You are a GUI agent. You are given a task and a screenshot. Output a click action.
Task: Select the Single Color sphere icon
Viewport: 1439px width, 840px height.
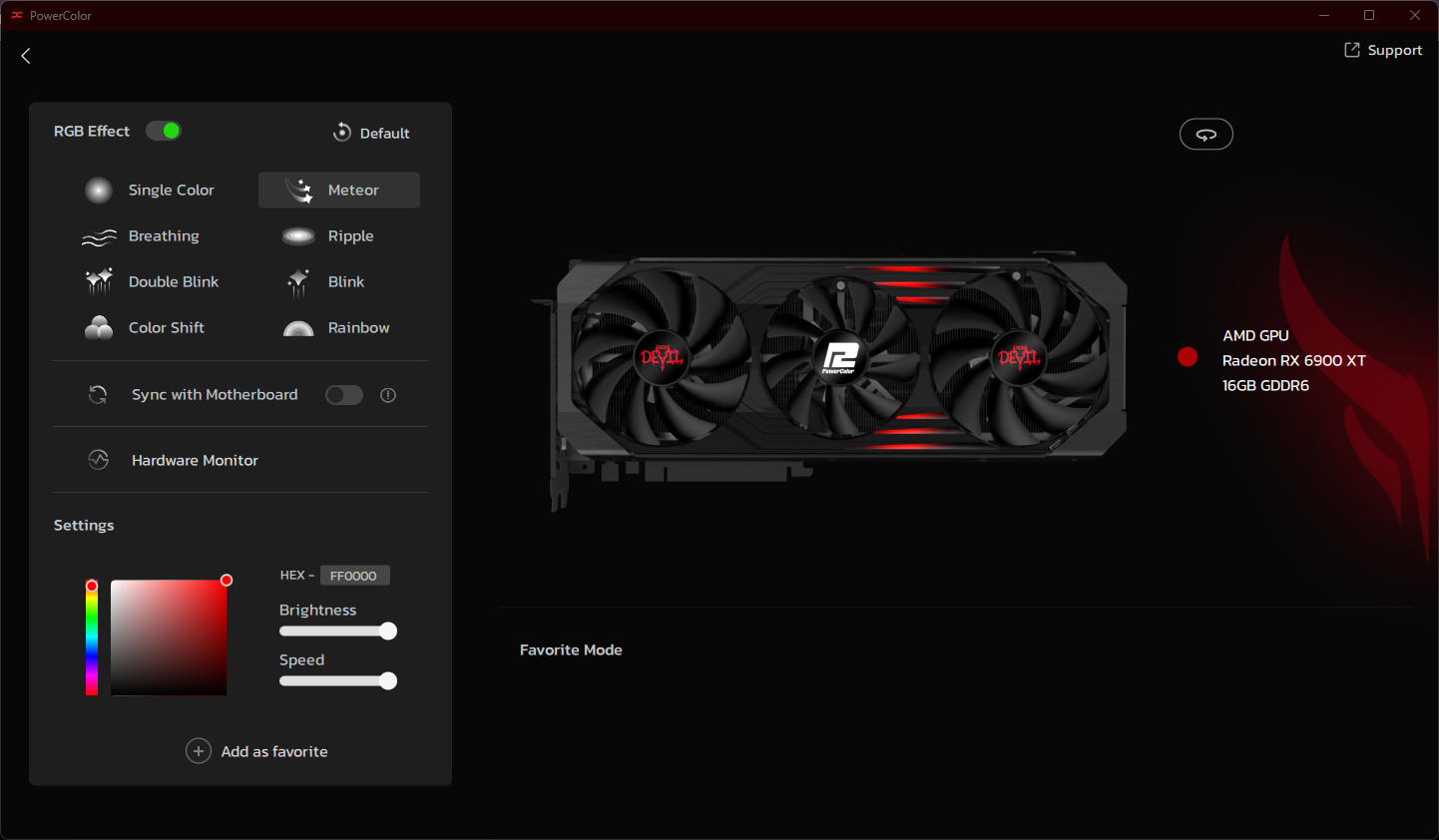99,190
